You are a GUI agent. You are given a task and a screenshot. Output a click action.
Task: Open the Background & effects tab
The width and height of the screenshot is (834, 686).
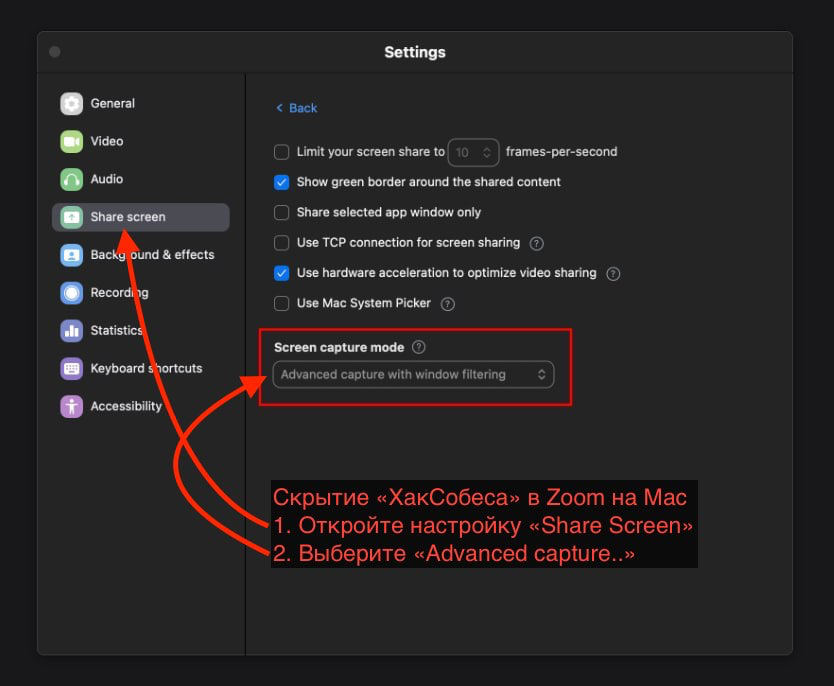[140, 255]
